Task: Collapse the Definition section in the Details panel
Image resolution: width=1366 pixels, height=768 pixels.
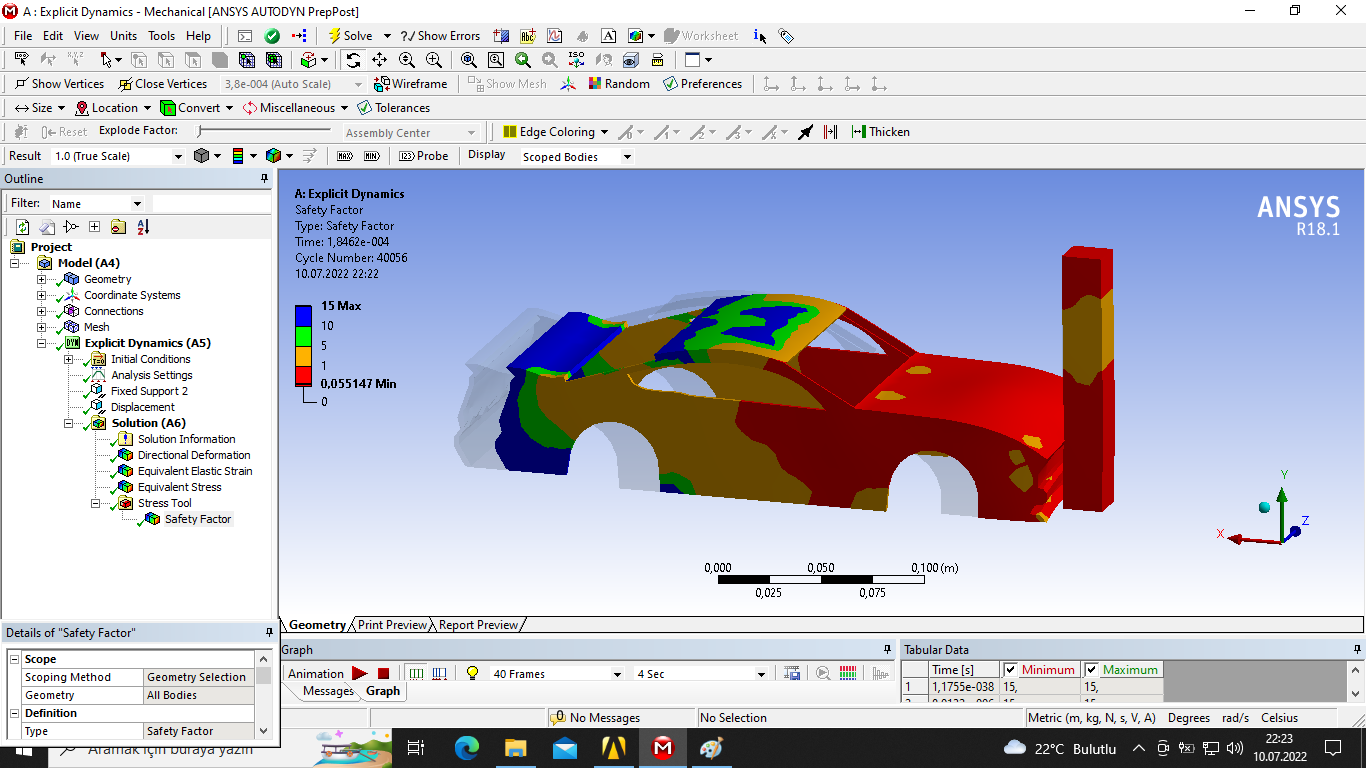Action: pos(14,713)
